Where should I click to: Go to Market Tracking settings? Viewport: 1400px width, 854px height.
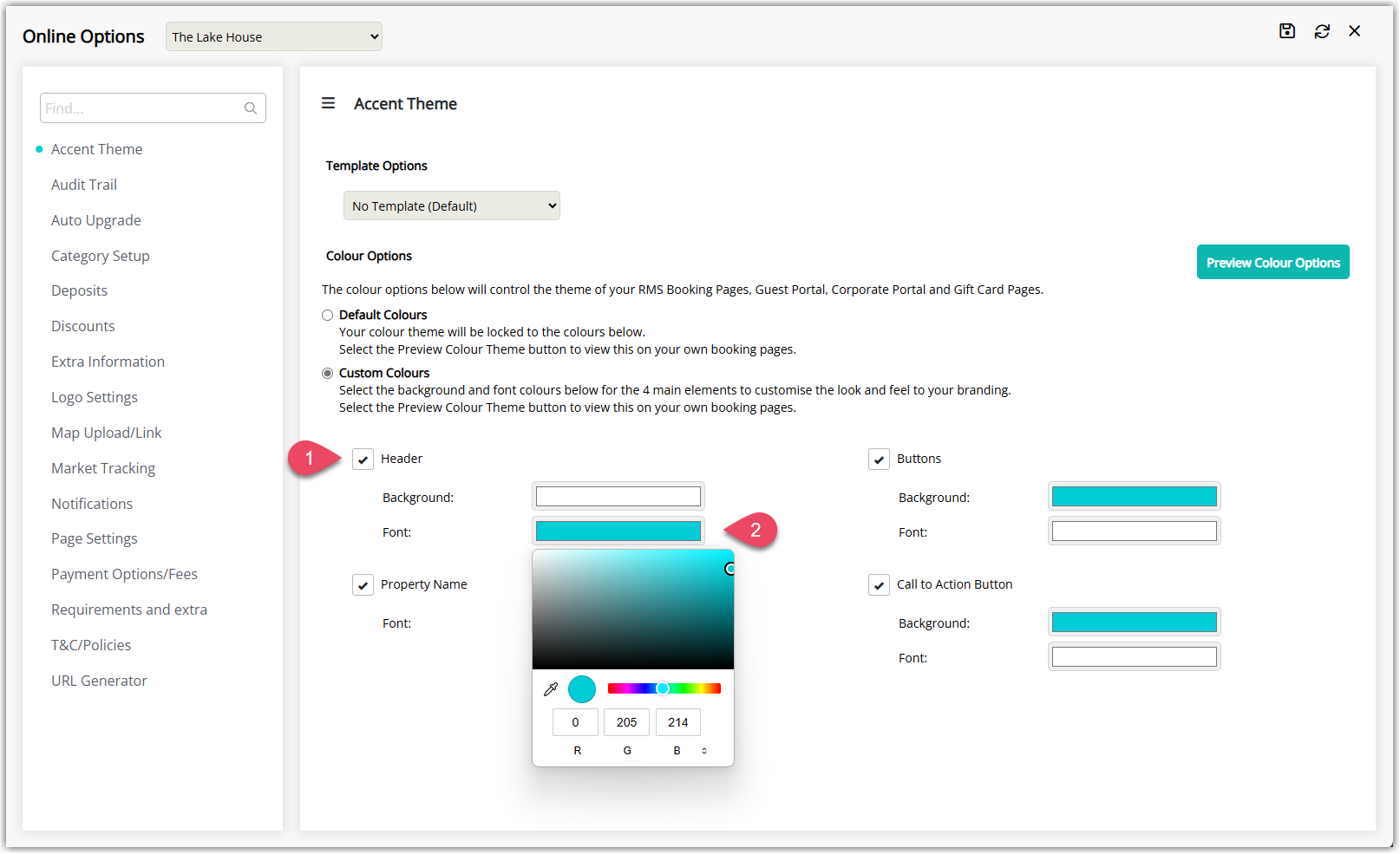pyautogui.click(x=103, y=468)
